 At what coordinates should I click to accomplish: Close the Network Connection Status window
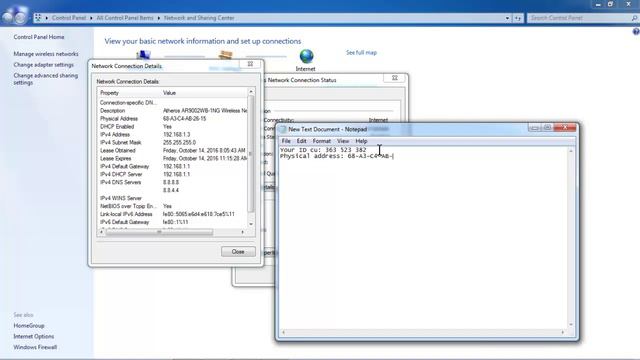(x=395, y=78)
